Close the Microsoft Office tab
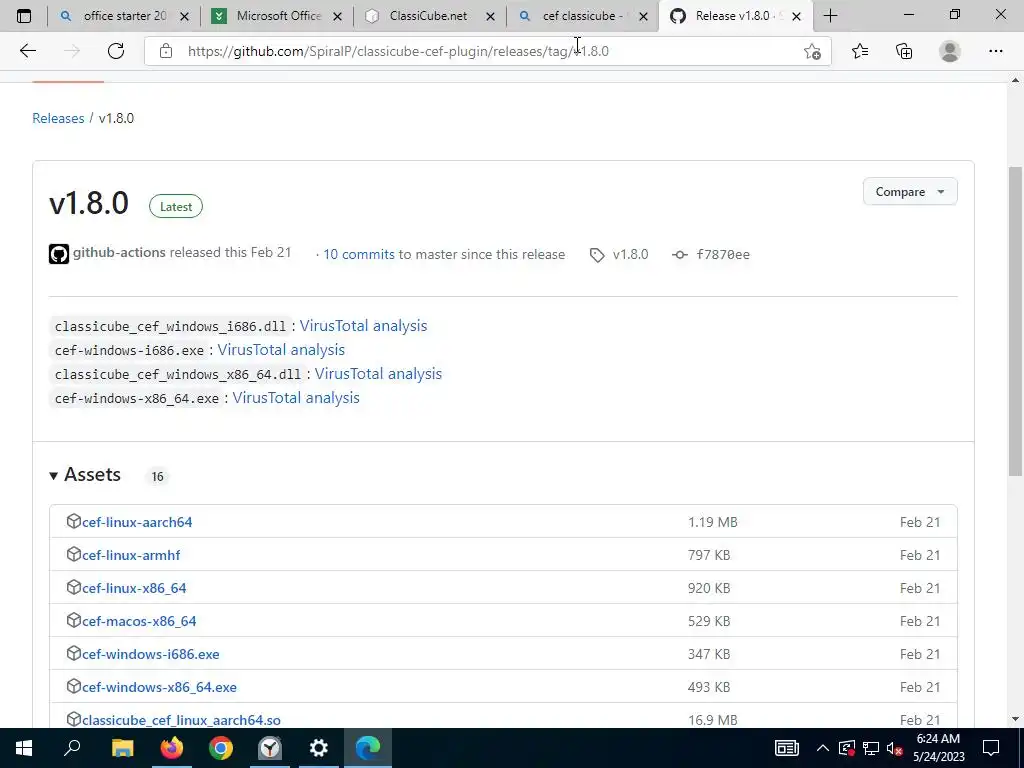Screen dimensions: 1024x768 337,16
